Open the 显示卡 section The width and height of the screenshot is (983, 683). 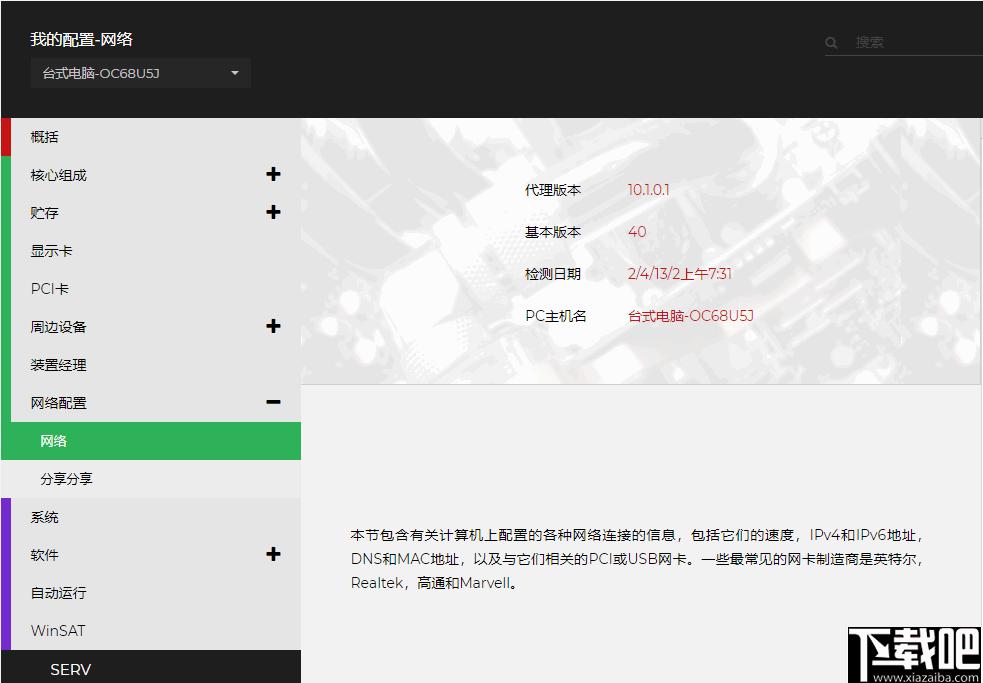click(x=150, y=251)
